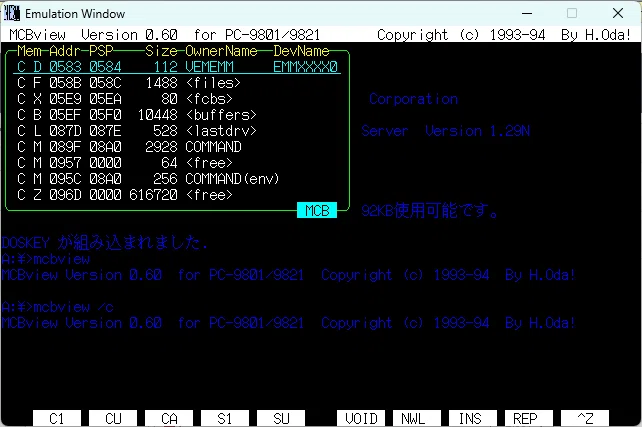
Task: Click the S1 function key label
Action: point(225,418)
